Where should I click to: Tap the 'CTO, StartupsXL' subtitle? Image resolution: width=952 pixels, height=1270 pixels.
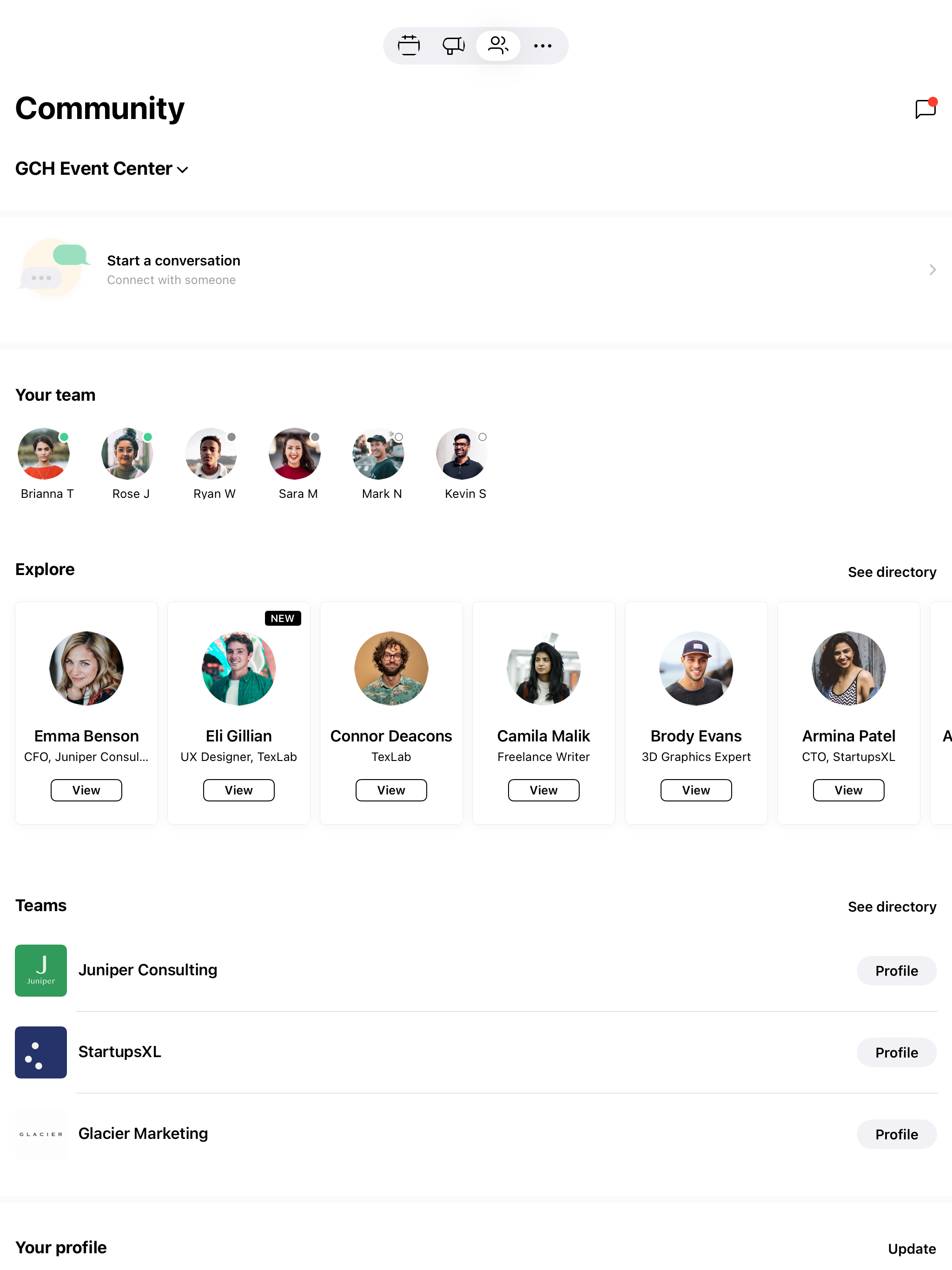[849, 757]
